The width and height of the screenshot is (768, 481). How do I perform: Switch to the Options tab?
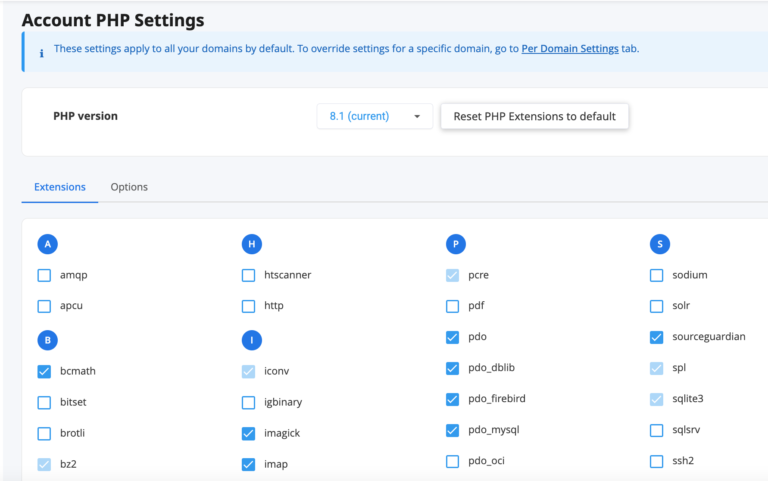[129, 187]
